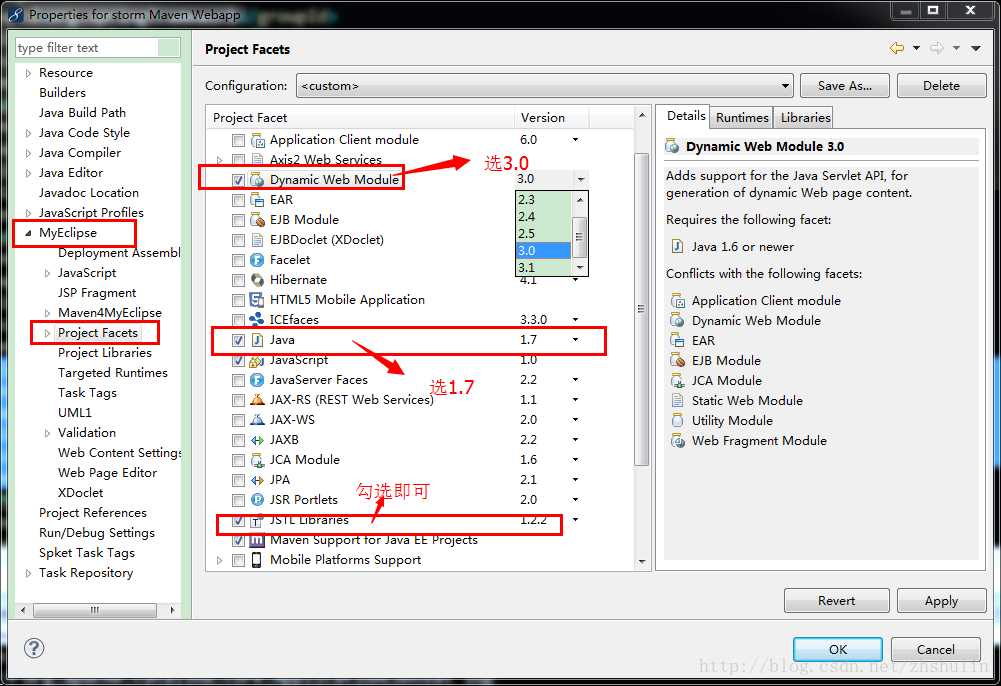Click the HTML5 Mobile Application icon
This screenshot has width=1001, height=686.
coord(257,300)
